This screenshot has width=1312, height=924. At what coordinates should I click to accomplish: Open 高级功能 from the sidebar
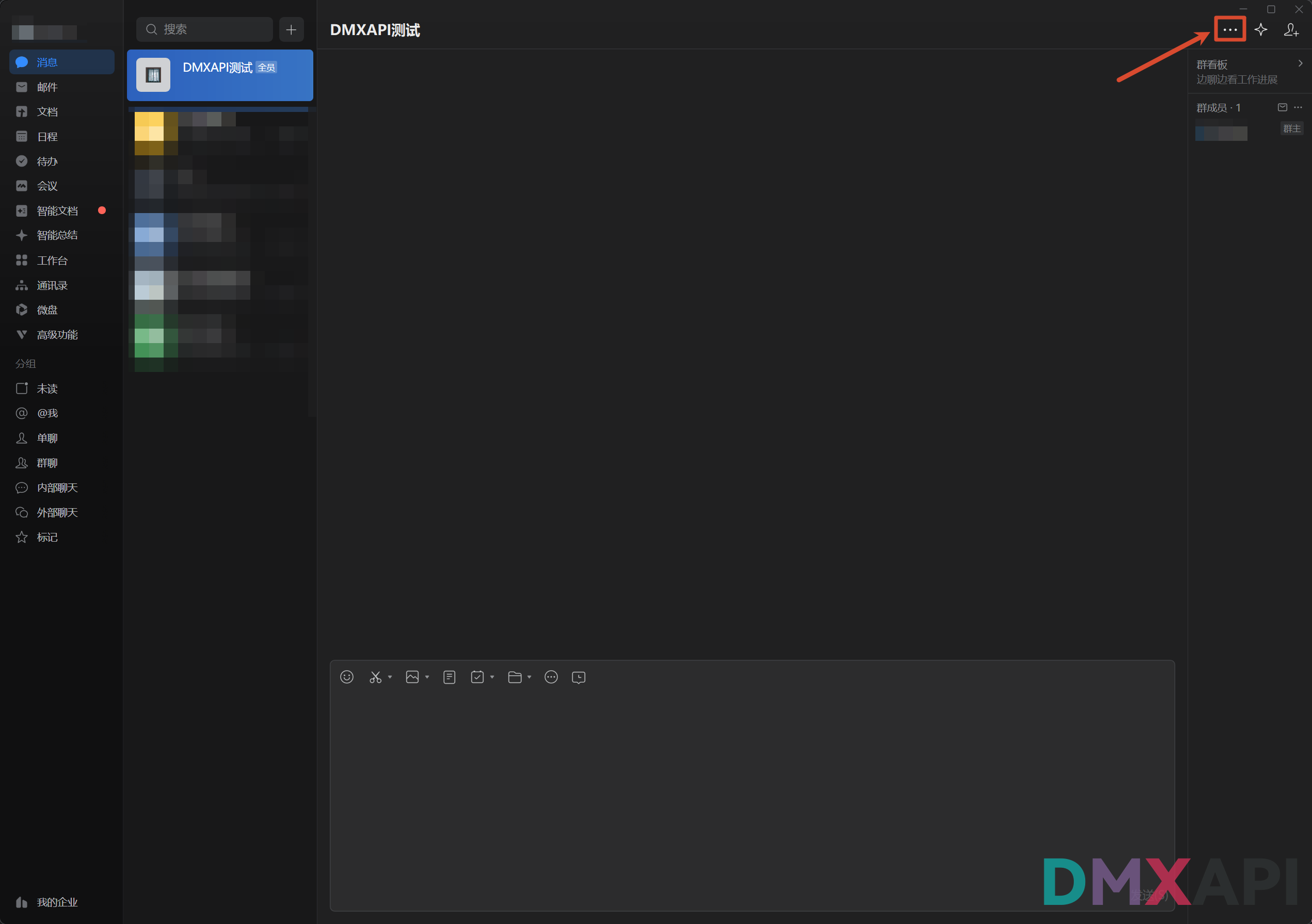(62, 335)
